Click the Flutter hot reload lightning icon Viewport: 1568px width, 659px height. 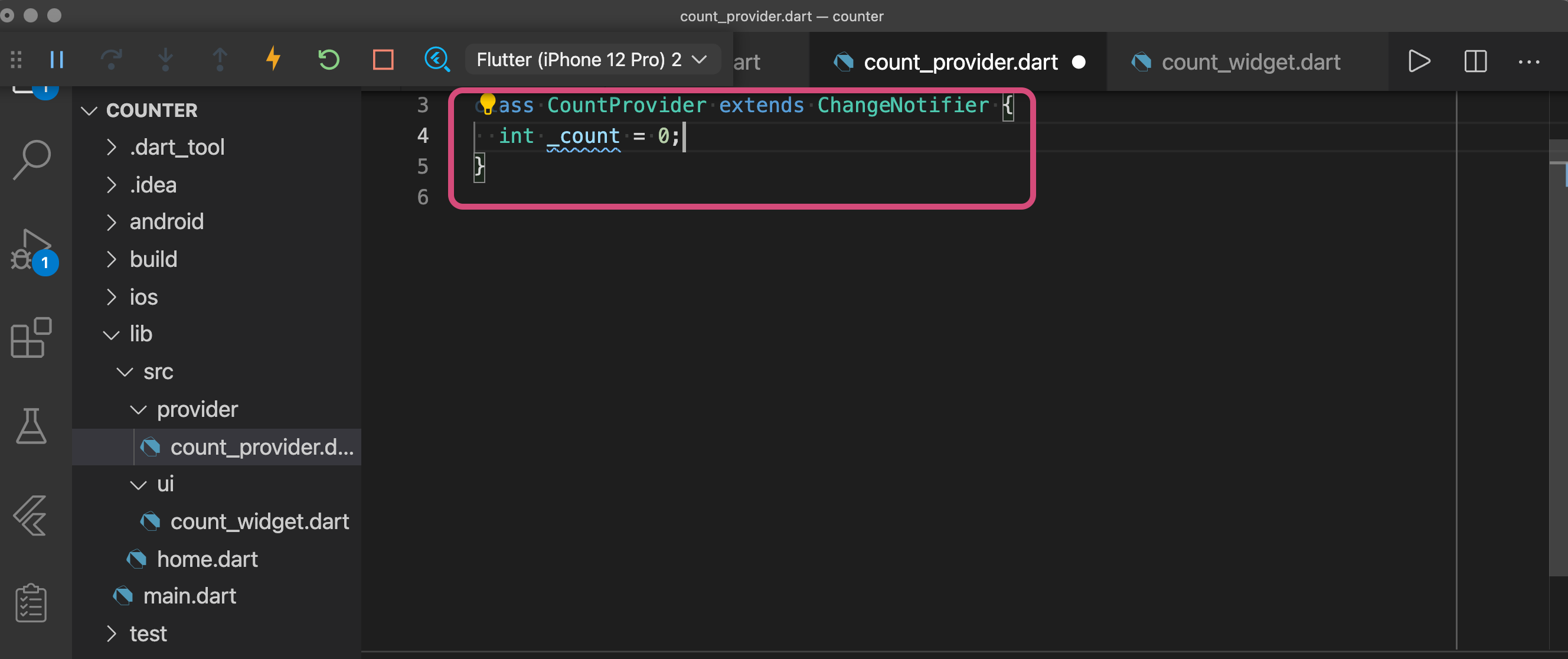(273, 60)
